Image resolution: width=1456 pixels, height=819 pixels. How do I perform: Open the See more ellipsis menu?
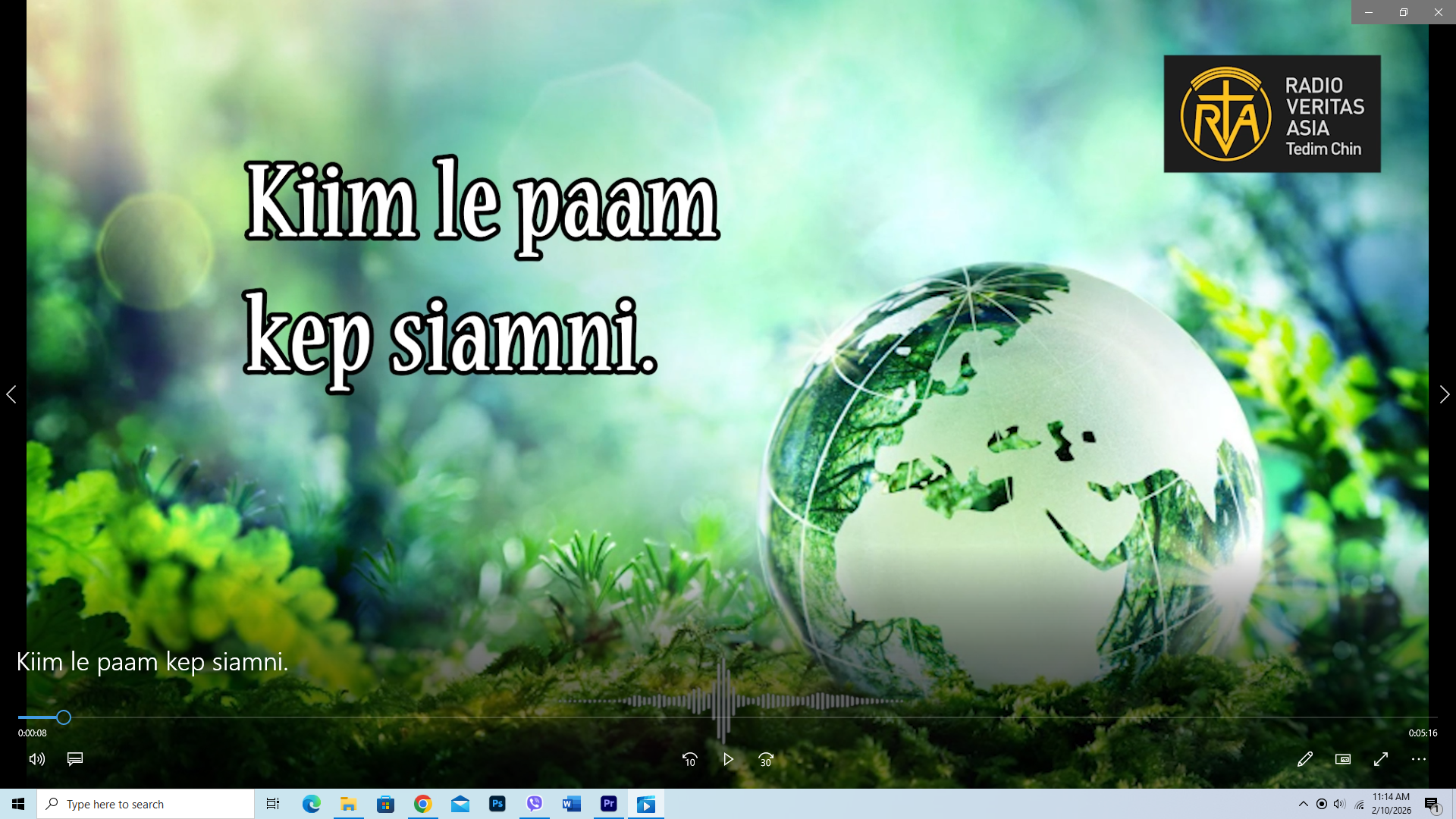click(x=1417, y=758)
